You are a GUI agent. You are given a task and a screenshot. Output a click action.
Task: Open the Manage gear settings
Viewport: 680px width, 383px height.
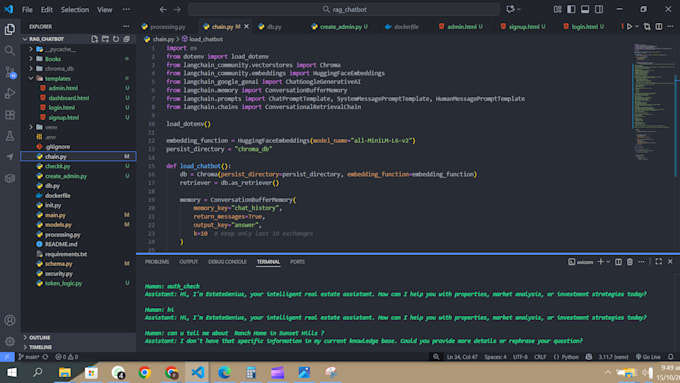10,341
